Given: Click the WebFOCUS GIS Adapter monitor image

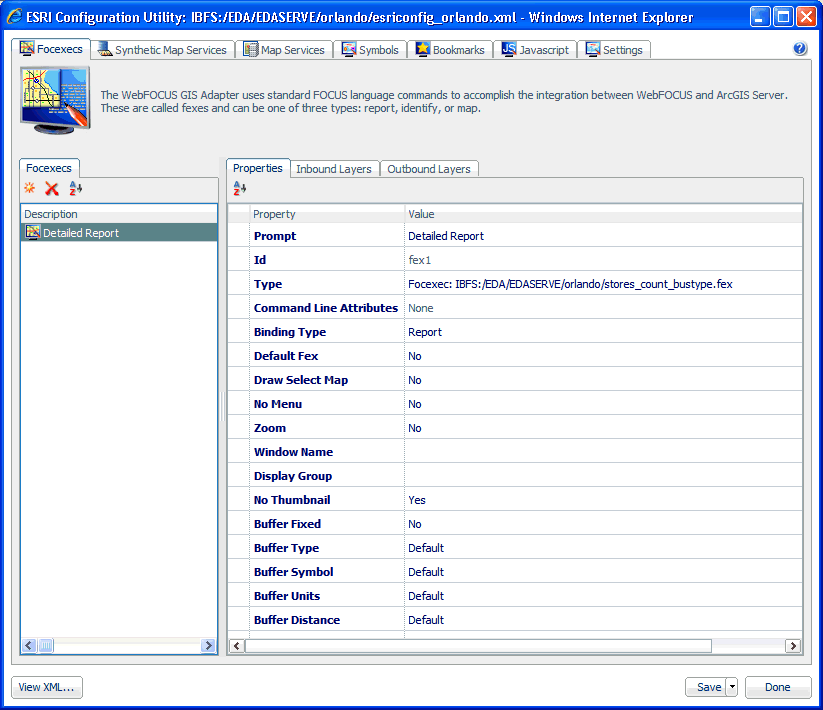Looking at the screenshot, I should pos(55,100).
